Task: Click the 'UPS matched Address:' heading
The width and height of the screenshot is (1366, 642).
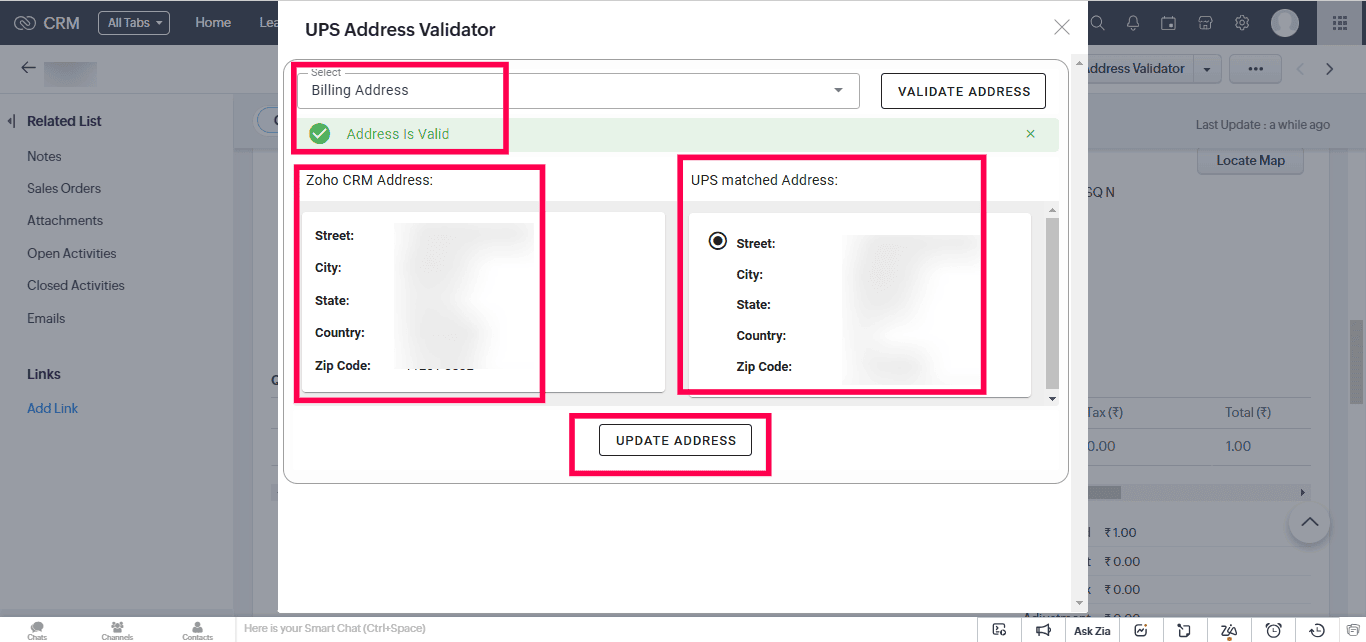Action: 764,180
